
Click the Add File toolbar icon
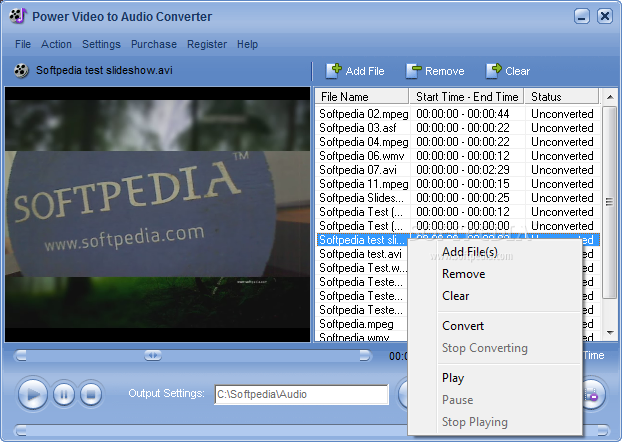pyautogui.click(x=334, y=71)
